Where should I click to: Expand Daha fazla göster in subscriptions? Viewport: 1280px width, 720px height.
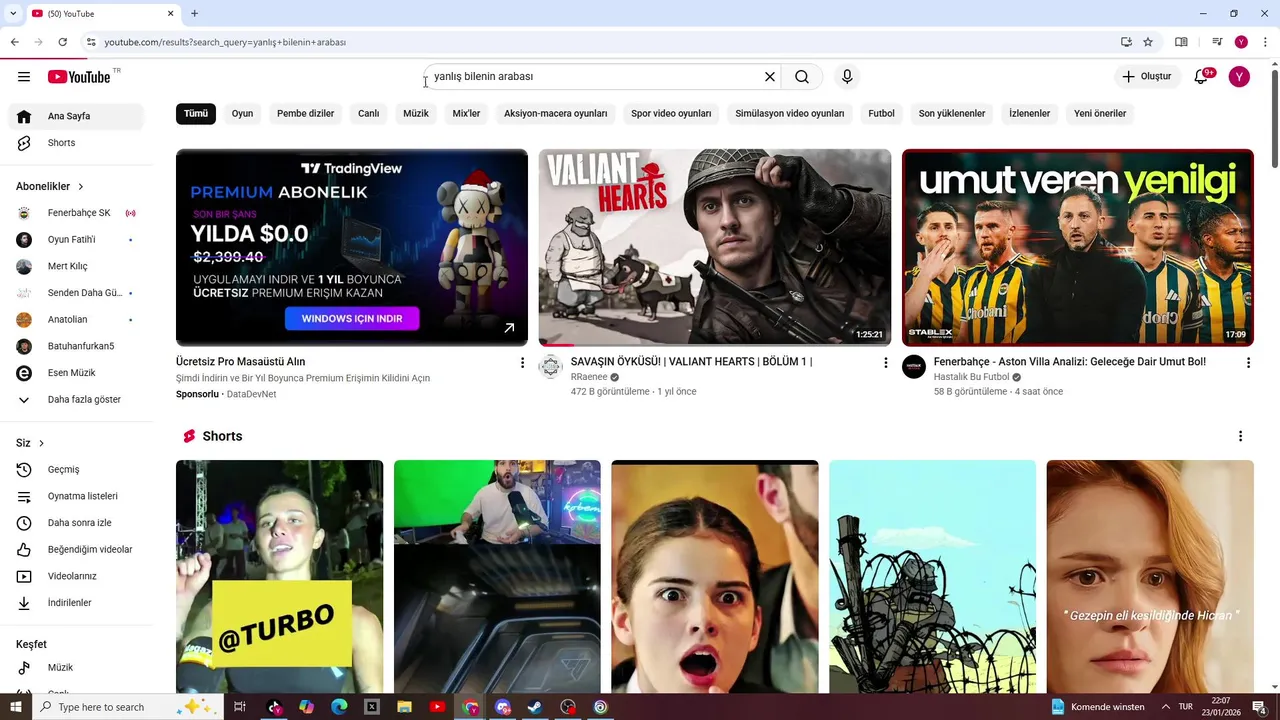click(76, 400)
